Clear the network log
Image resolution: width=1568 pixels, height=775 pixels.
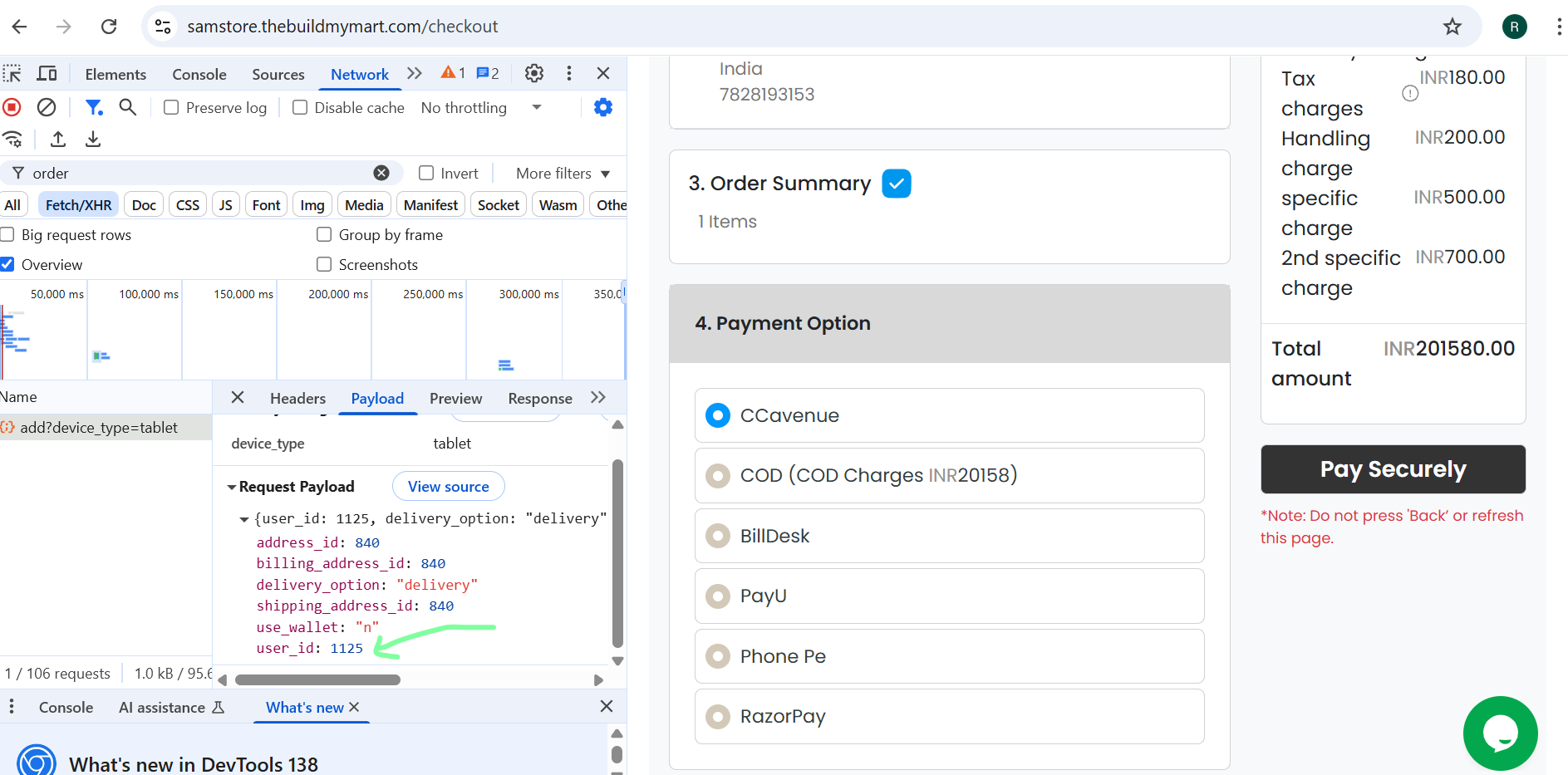tap(47, 107)
